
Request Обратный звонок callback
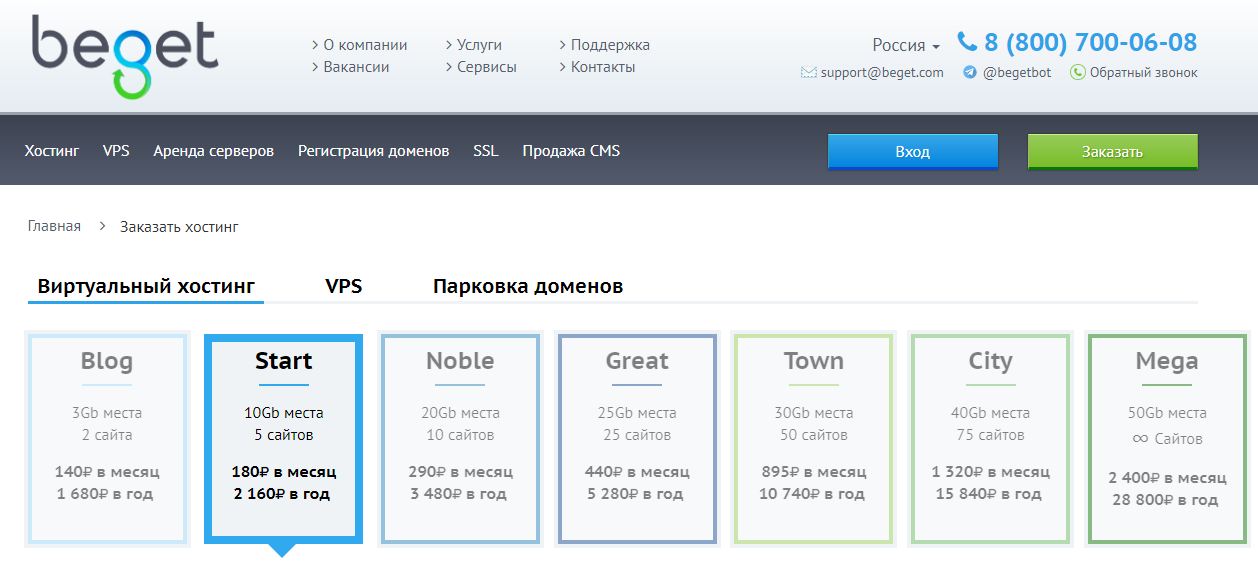[1143, 72]
